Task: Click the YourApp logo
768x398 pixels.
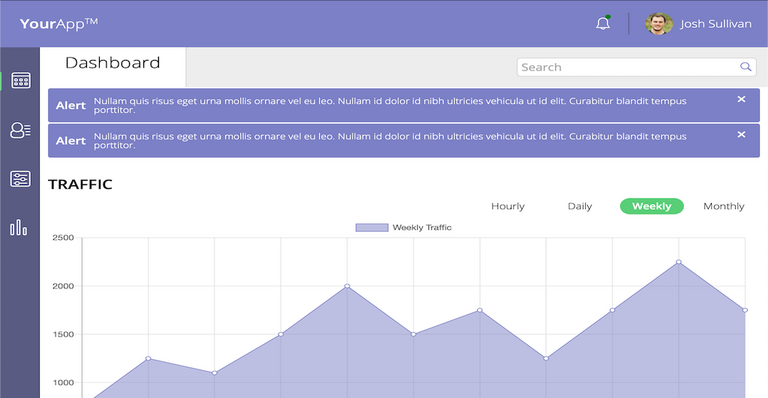Action: click(59, 23)
